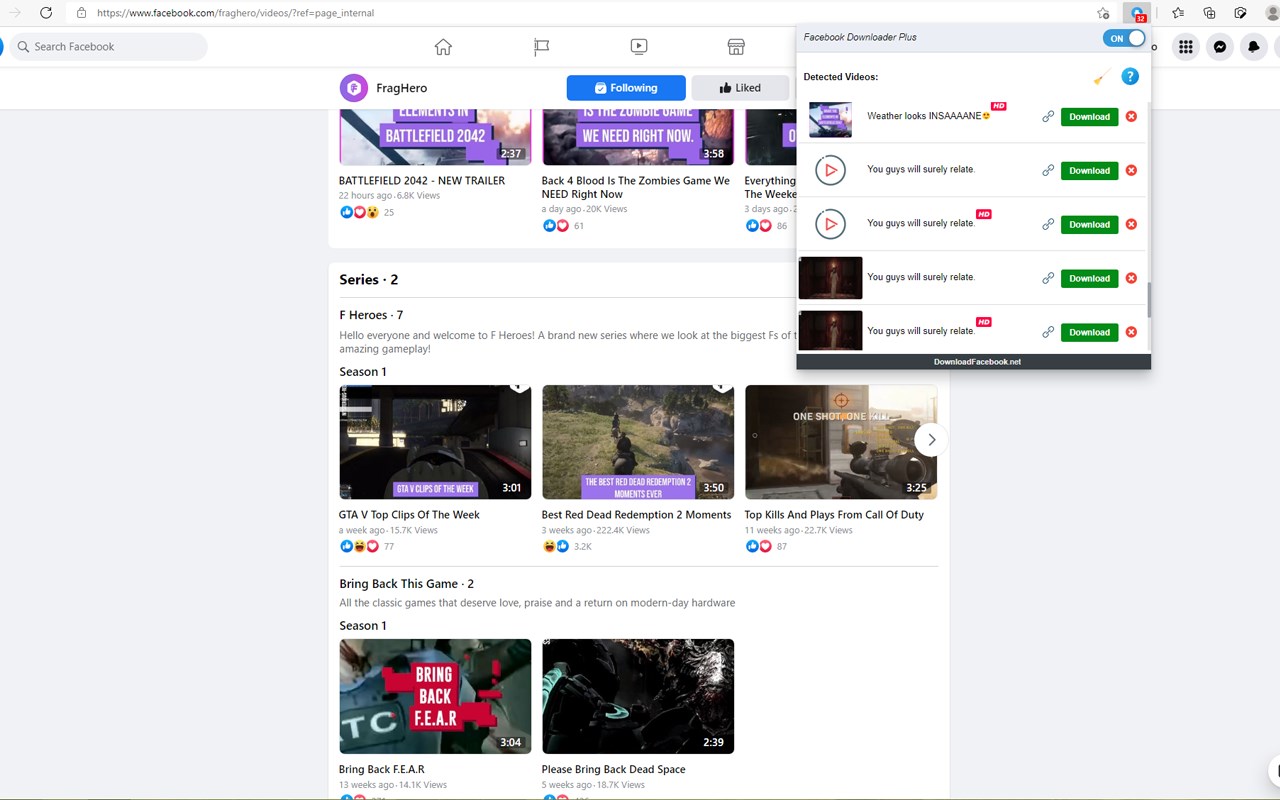Go to Facebook Home icon

(x=443, y=47)
